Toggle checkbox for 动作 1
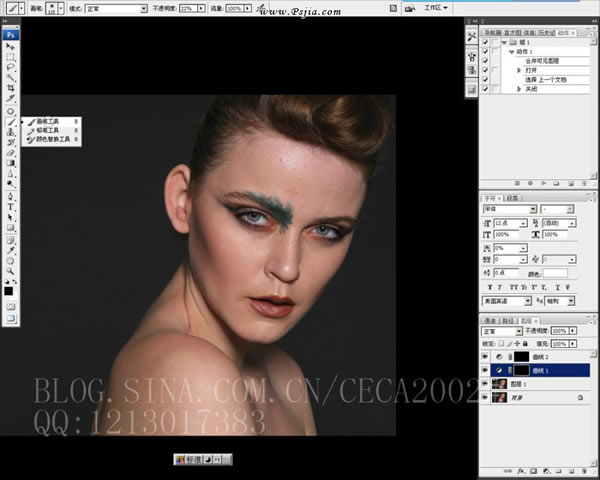The image size is (600, 480). point(485,51)
